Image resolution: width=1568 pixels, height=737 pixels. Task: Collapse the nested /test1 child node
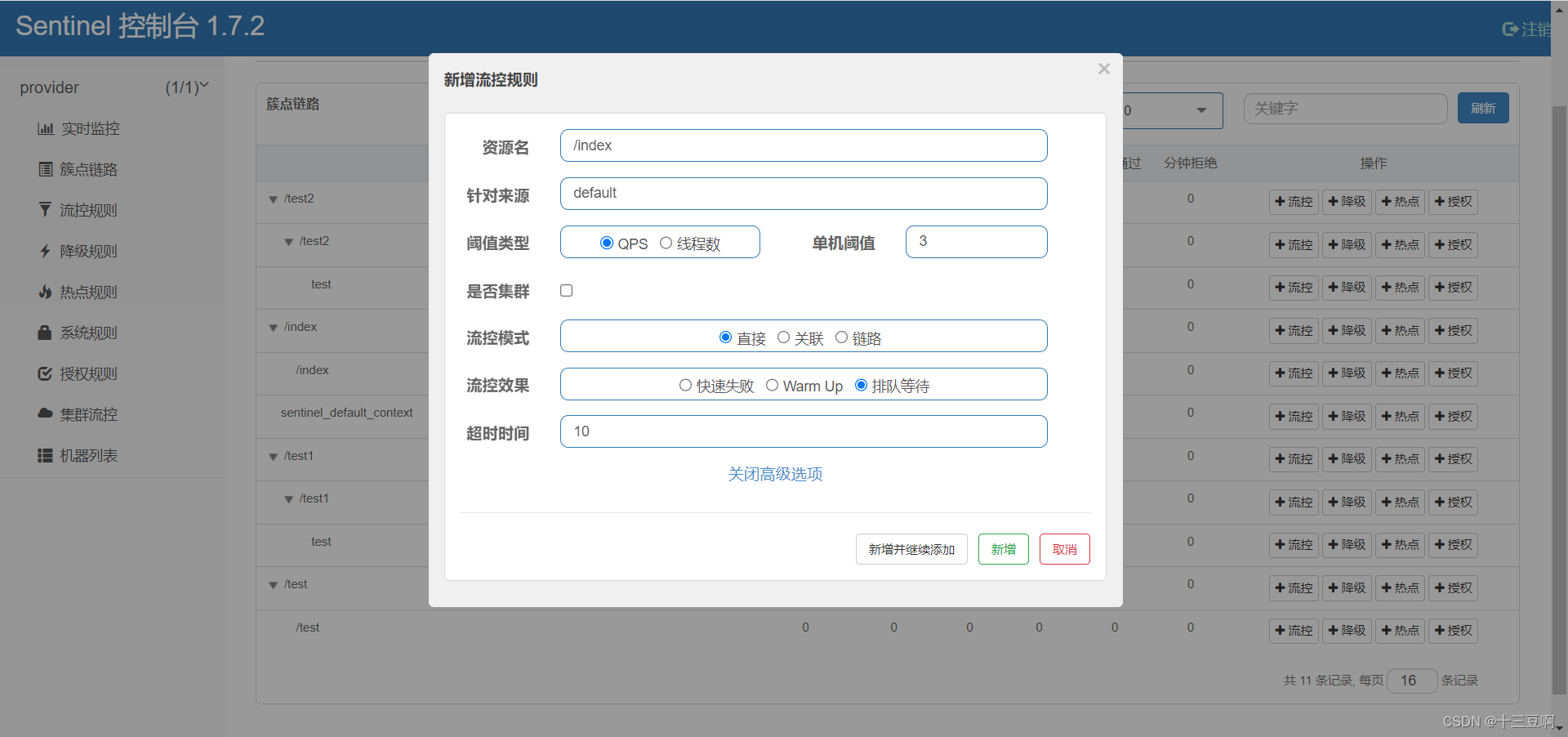click(x=288, y=499)
